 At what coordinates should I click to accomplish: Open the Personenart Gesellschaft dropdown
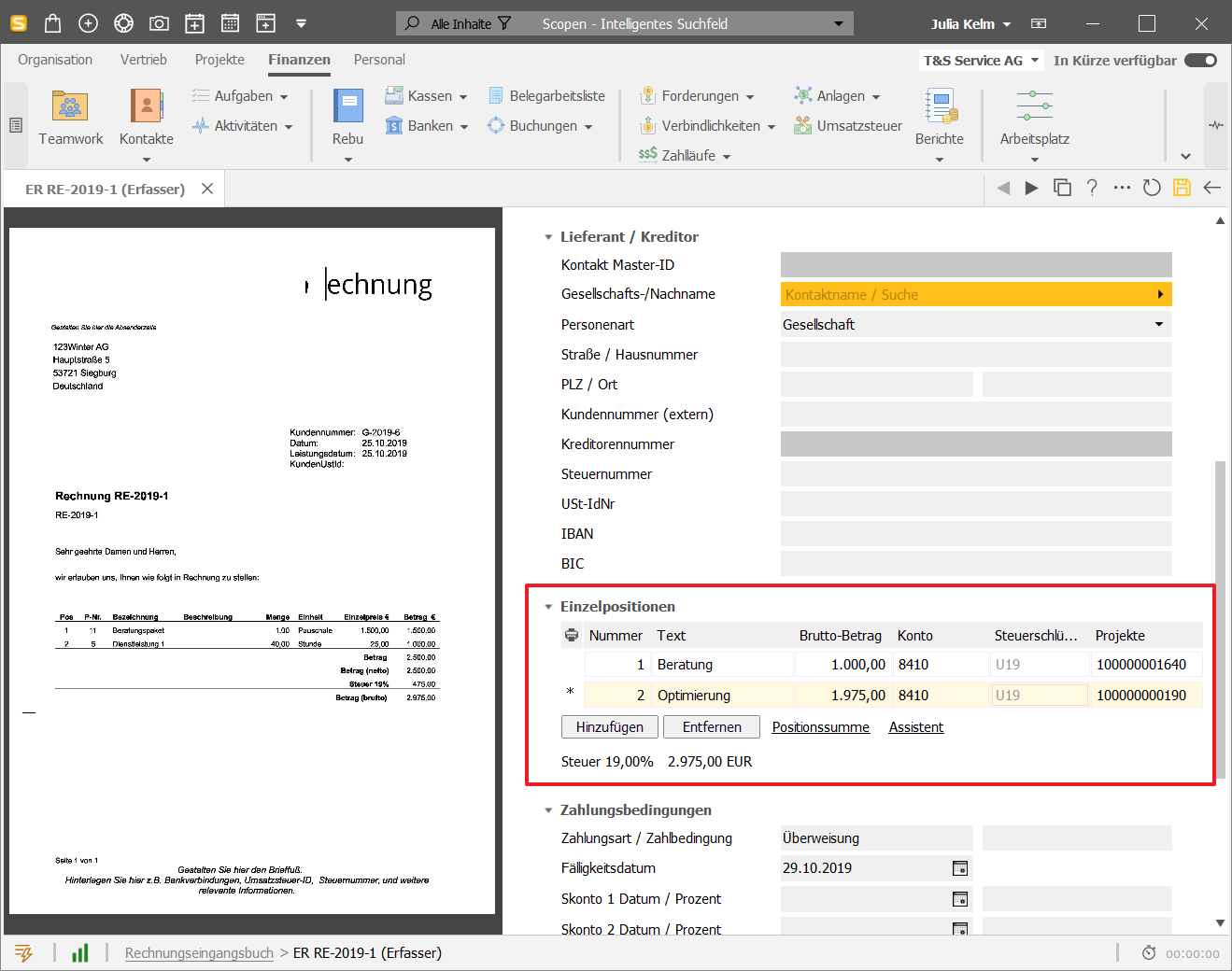pyautogui.click(x=1159, y=325)
